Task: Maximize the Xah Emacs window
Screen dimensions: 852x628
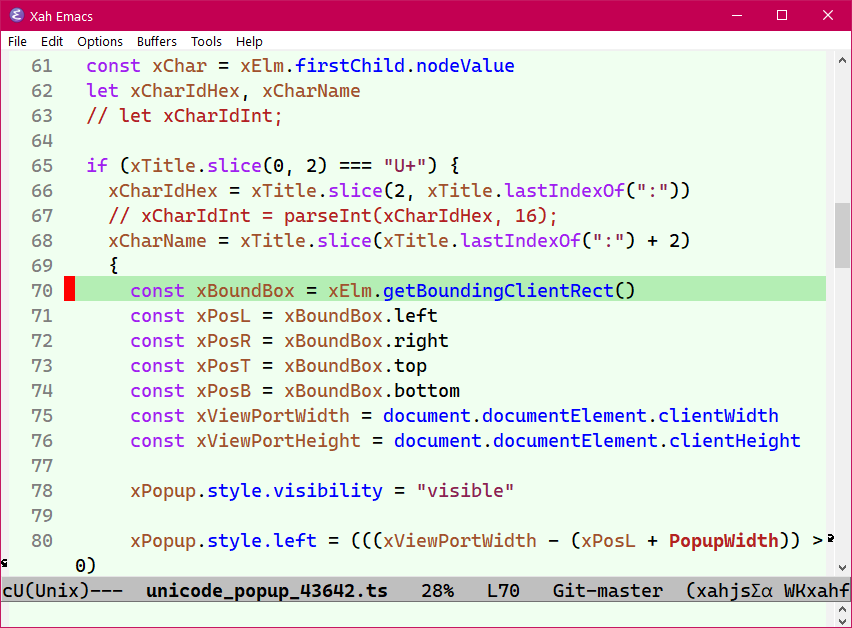Action: [782, 15]
